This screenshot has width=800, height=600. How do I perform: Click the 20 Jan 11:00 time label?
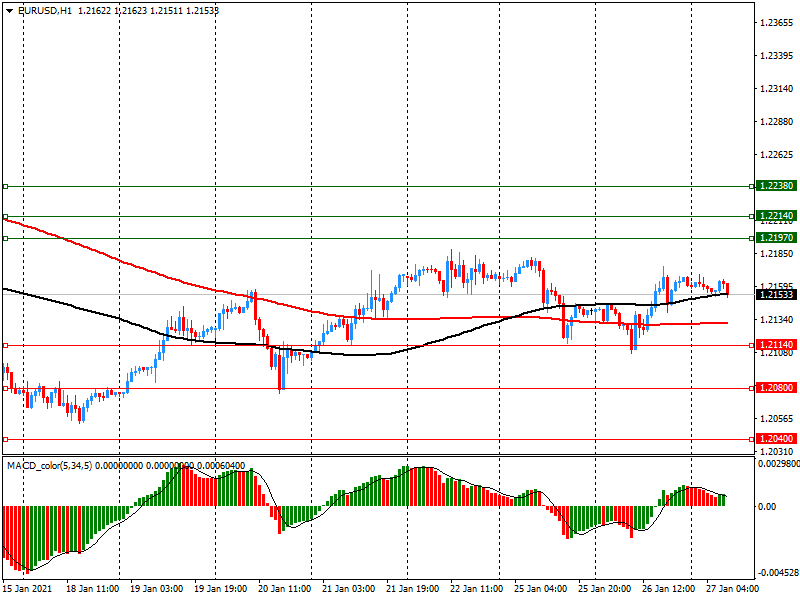(285, 589)
